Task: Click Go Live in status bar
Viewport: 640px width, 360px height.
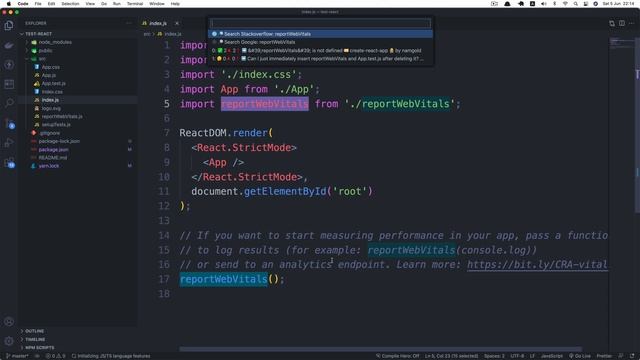Action: 580,356
